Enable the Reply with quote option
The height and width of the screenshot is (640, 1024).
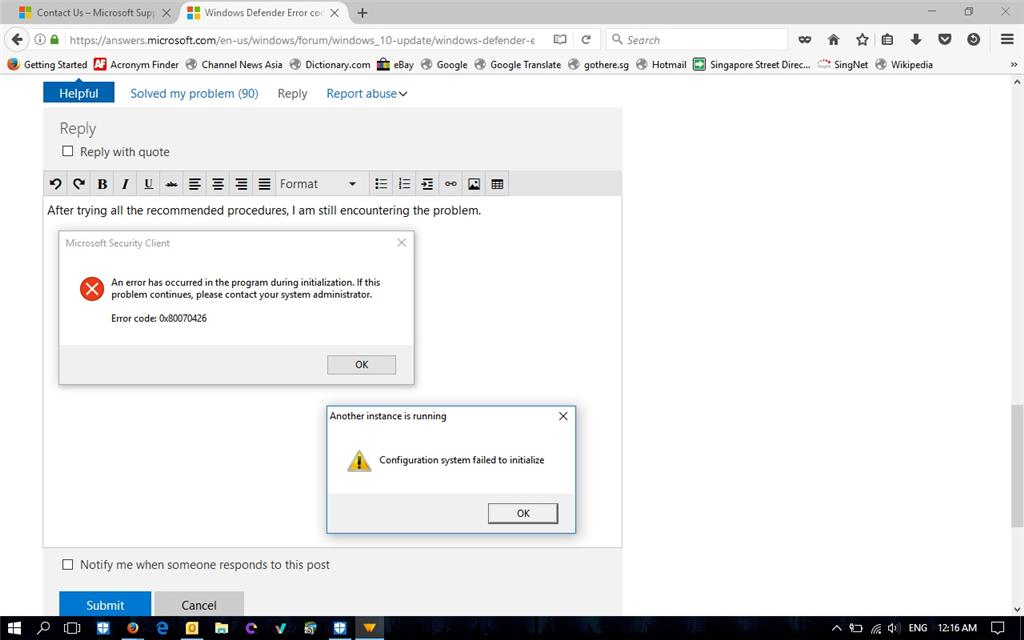point(67,151)
